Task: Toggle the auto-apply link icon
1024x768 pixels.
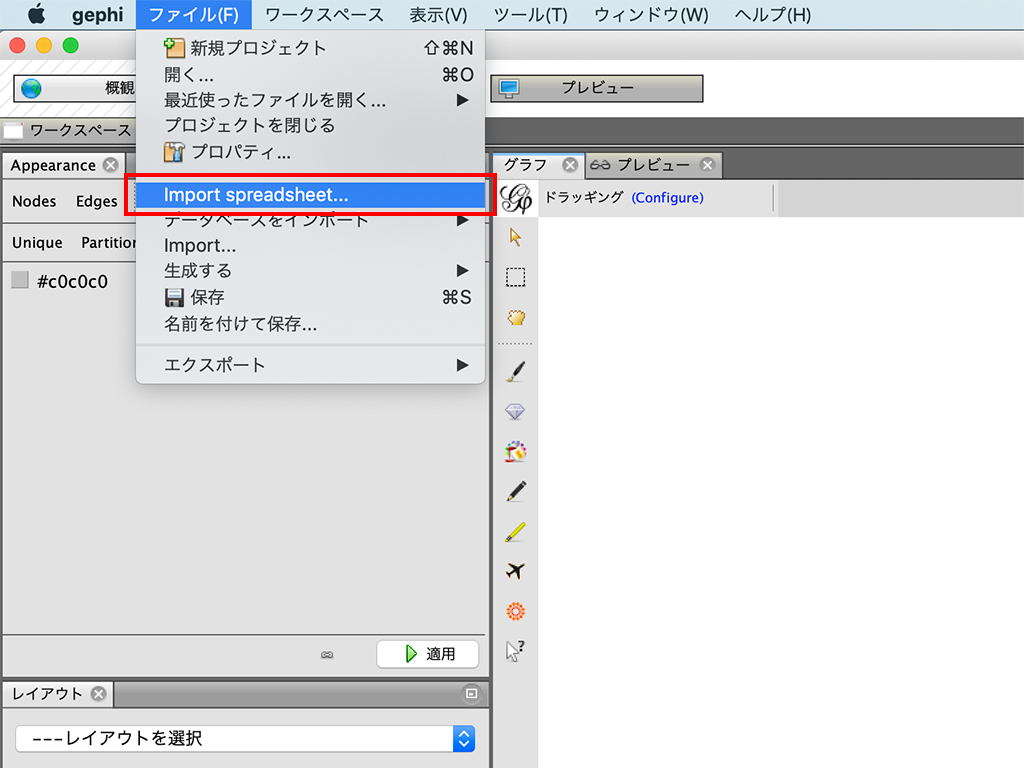Action: (326, 655)
